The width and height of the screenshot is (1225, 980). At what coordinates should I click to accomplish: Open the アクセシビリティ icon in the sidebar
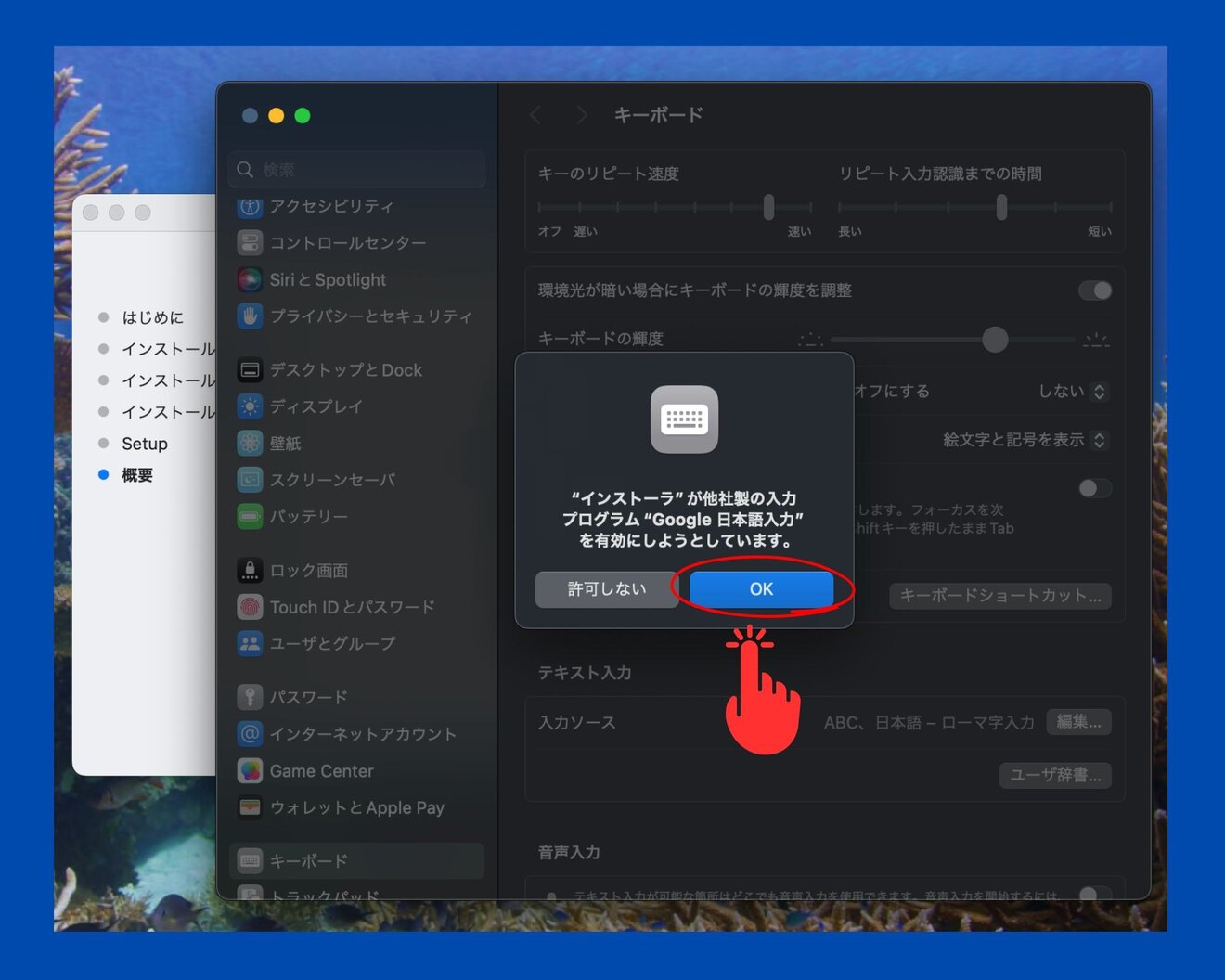250,207
